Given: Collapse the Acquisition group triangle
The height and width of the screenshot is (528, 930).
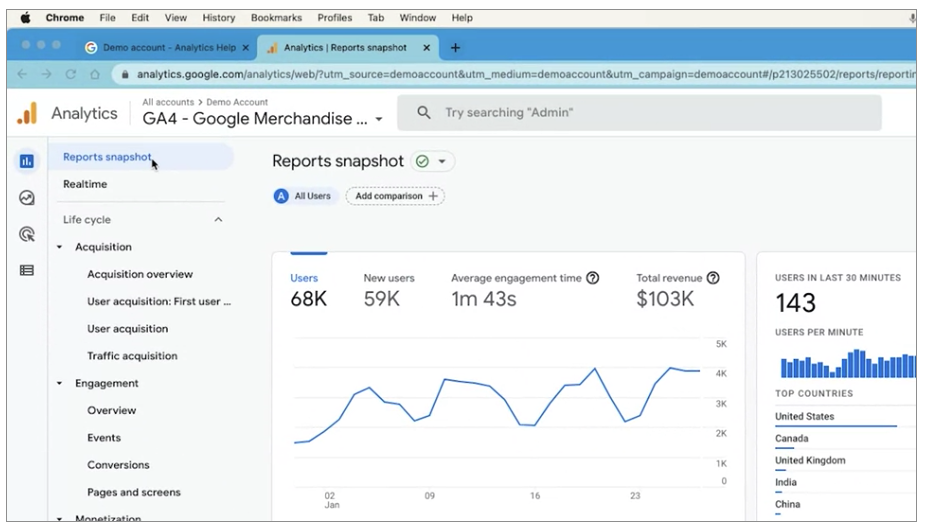Looking at the screenshot, I should [59, 247].
